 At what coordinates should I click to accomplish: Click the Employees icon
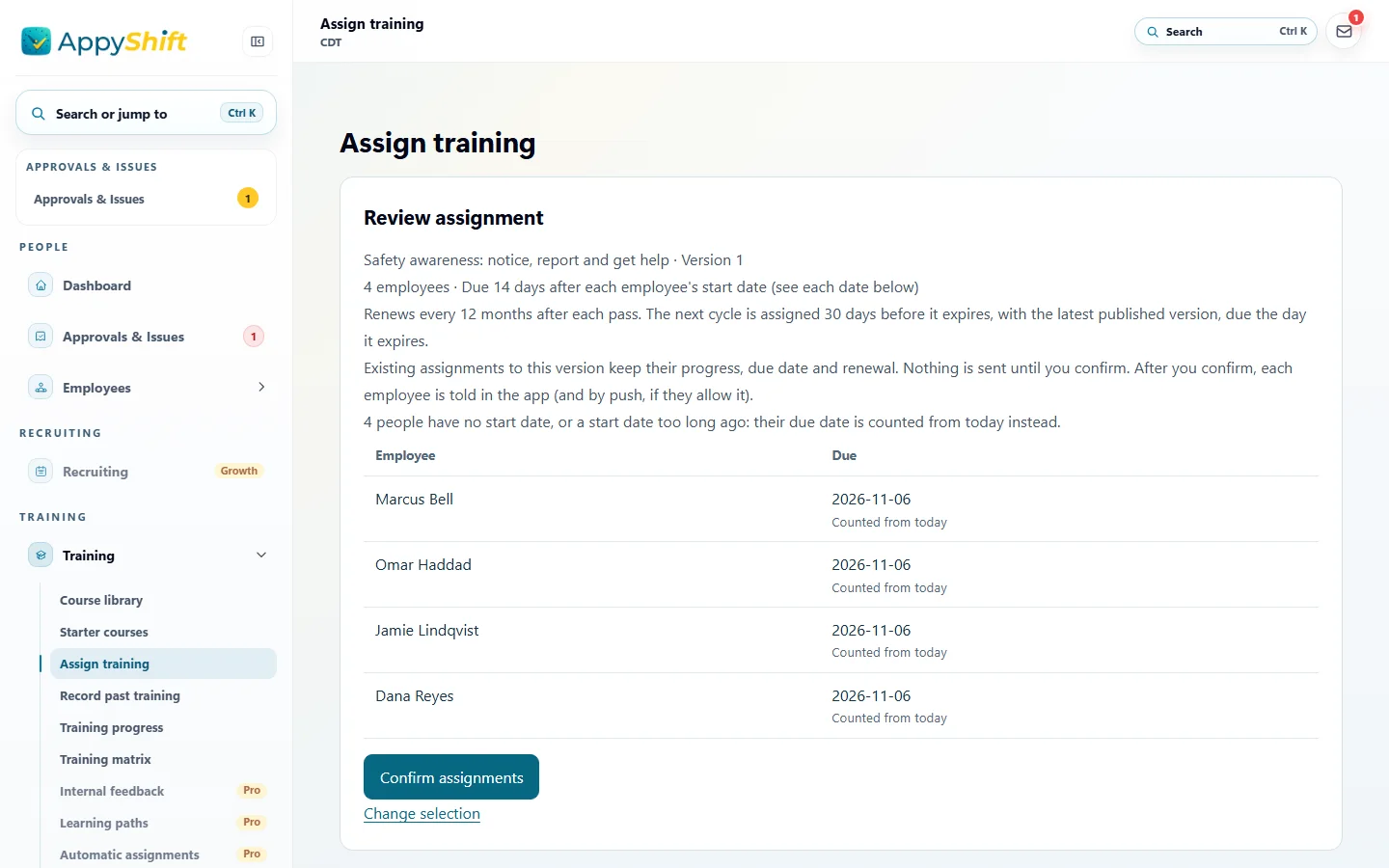(x=41, y=388)
